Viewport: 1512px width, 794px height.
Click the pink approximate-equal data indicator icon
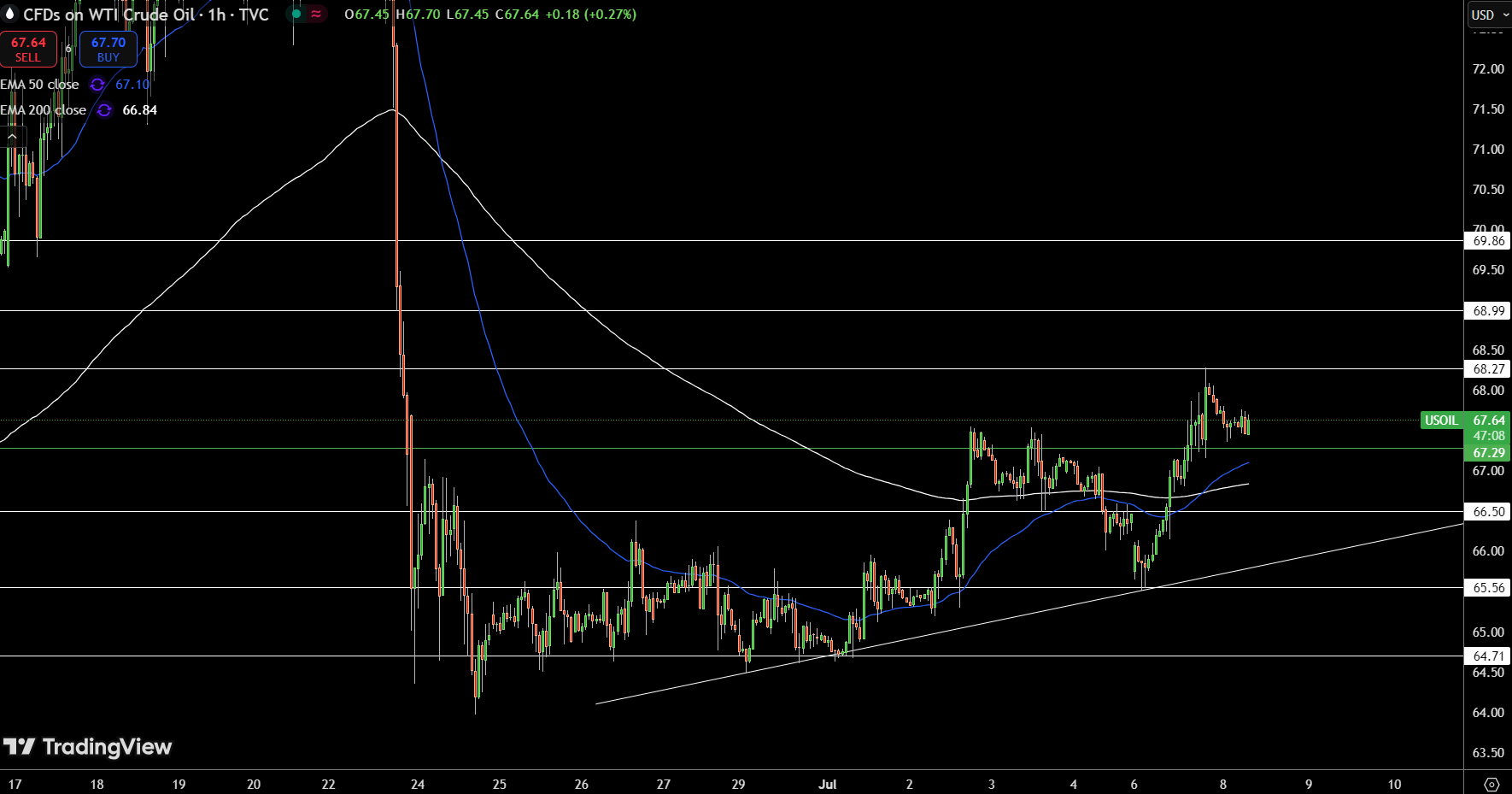click(x=316, y=14)
